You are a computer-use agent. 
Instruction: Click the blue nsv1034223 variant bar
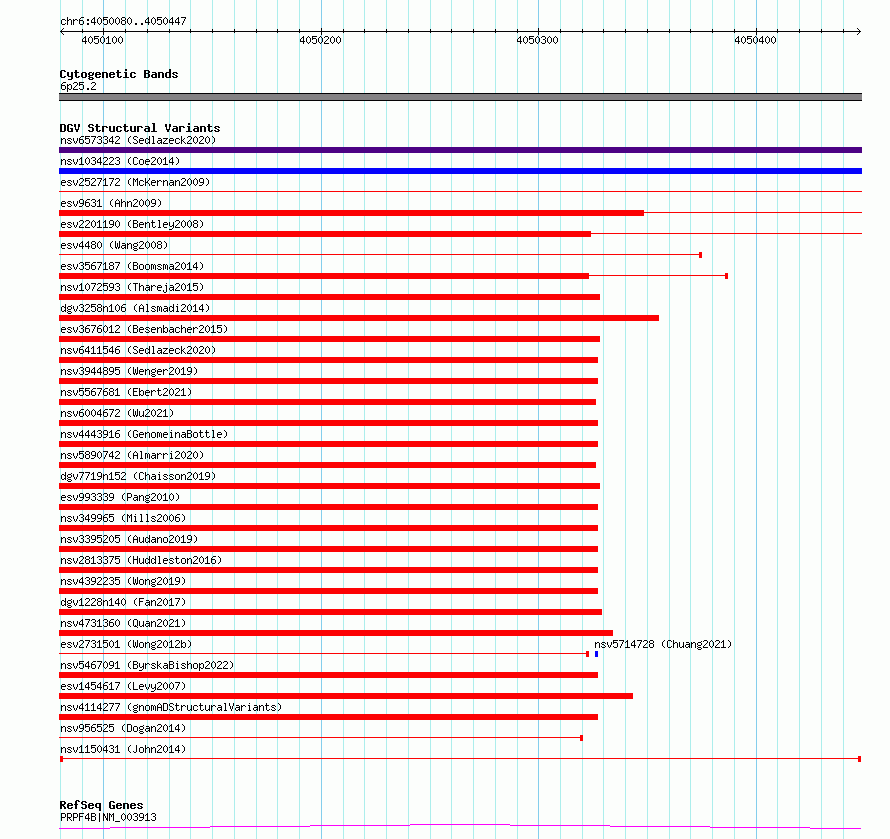[x=460, y=171]
